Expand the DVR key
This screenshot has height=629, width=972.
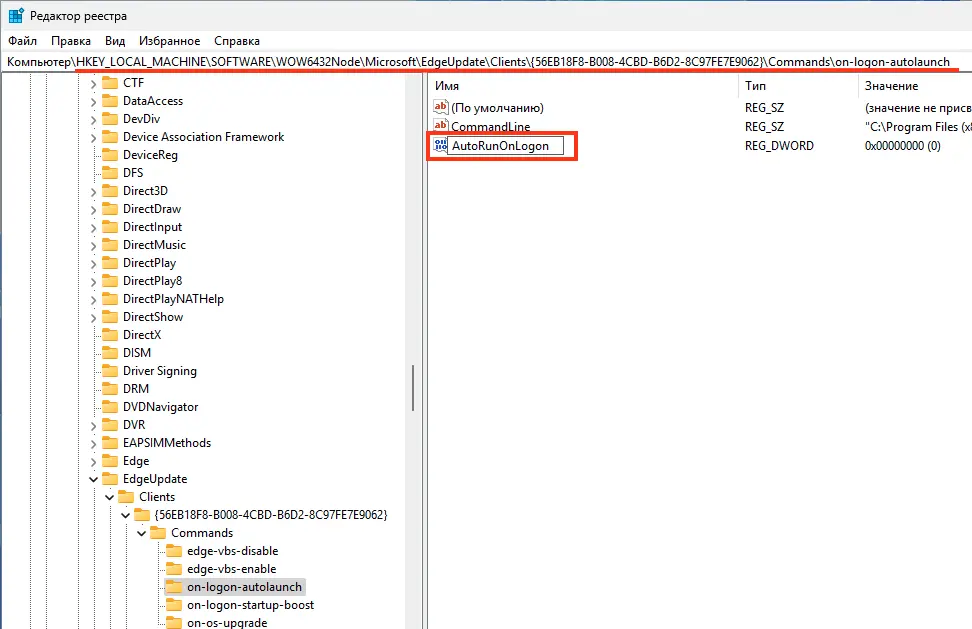tap(94, 425)
